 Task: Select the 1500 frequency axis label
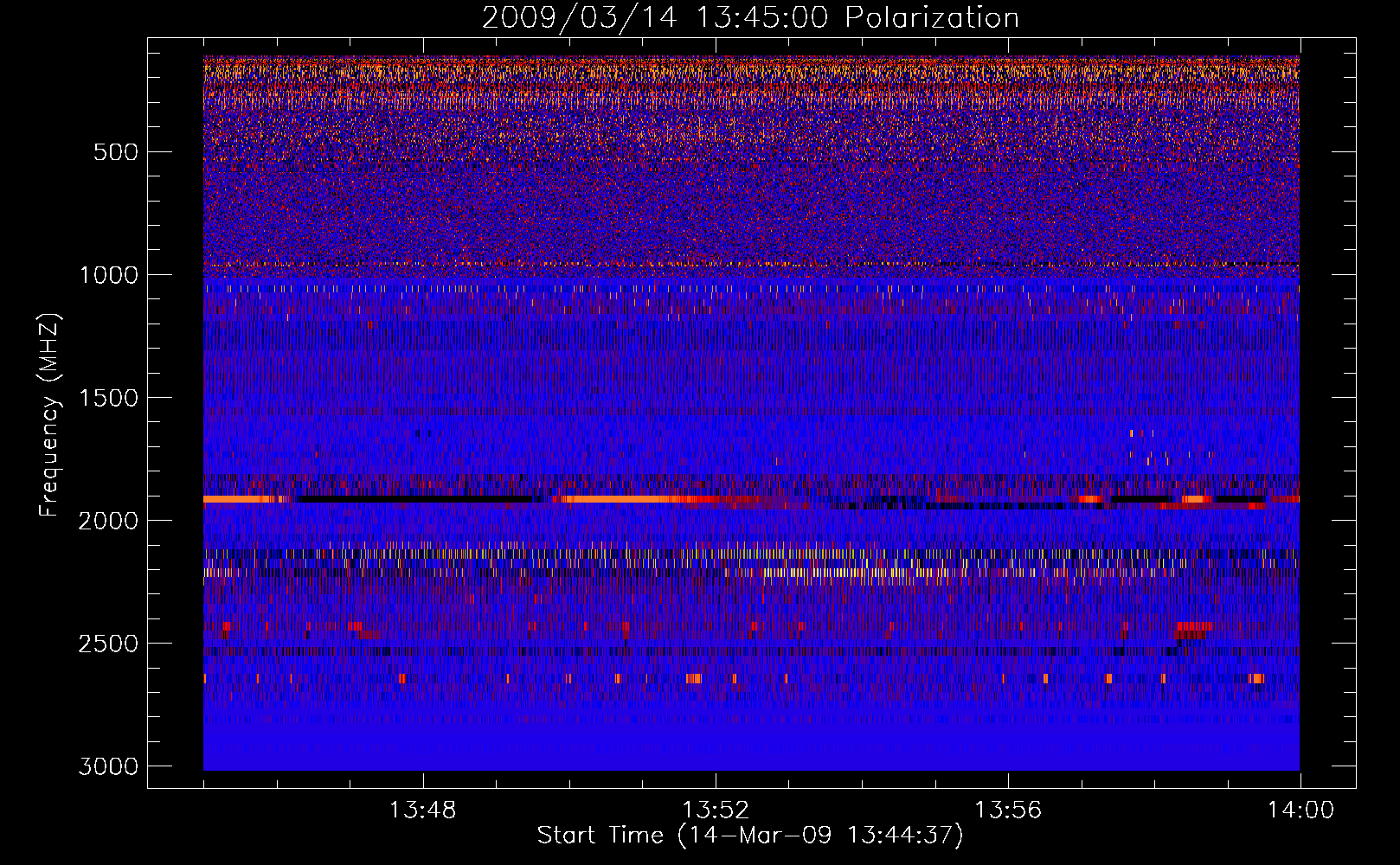(108, 398)
